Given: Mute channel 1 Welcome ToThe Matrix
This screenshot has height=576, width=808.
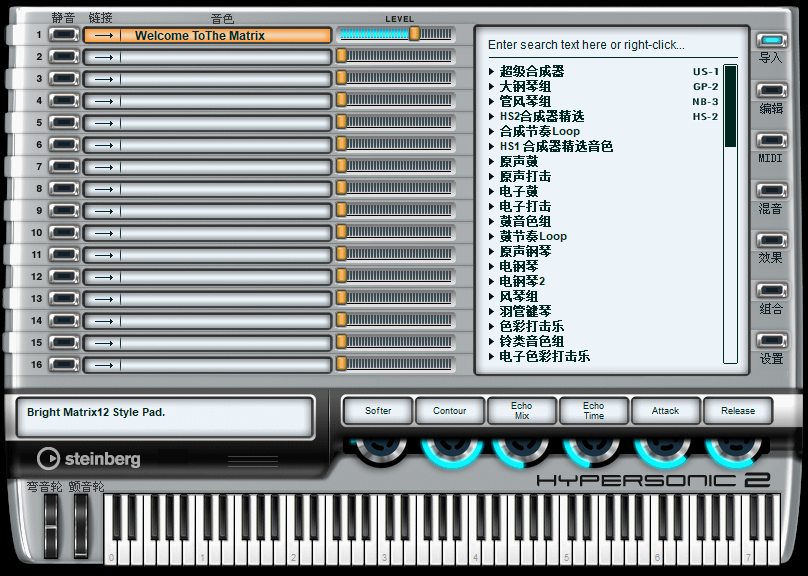Looking at the screenshot, I should click(x=64, y=35).
